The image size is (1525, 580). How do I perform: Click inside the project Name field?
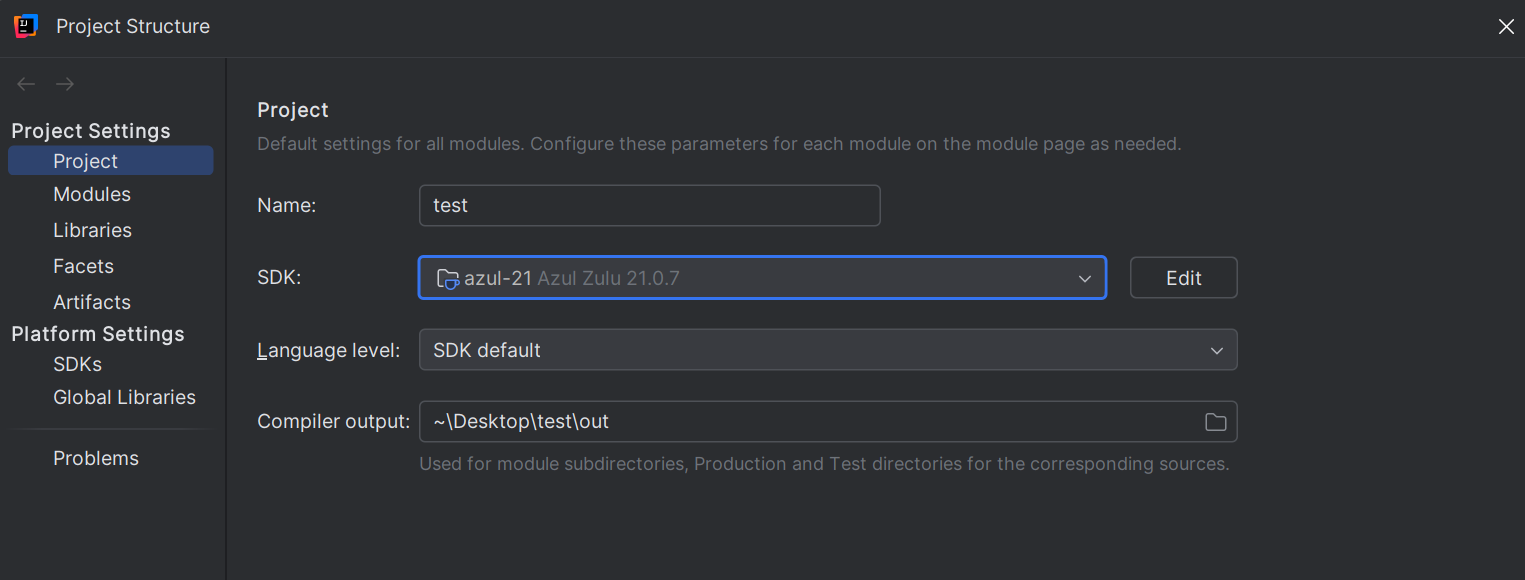pyautogui.click(x=650, y=205)
